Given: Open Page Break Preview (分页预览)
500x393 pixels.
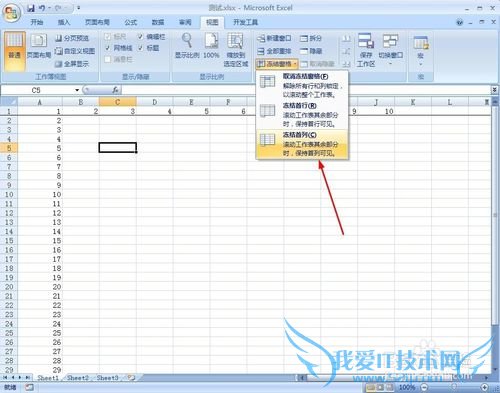Looking at the screenshot, I should pyautogui.click(x=72, y=38).
